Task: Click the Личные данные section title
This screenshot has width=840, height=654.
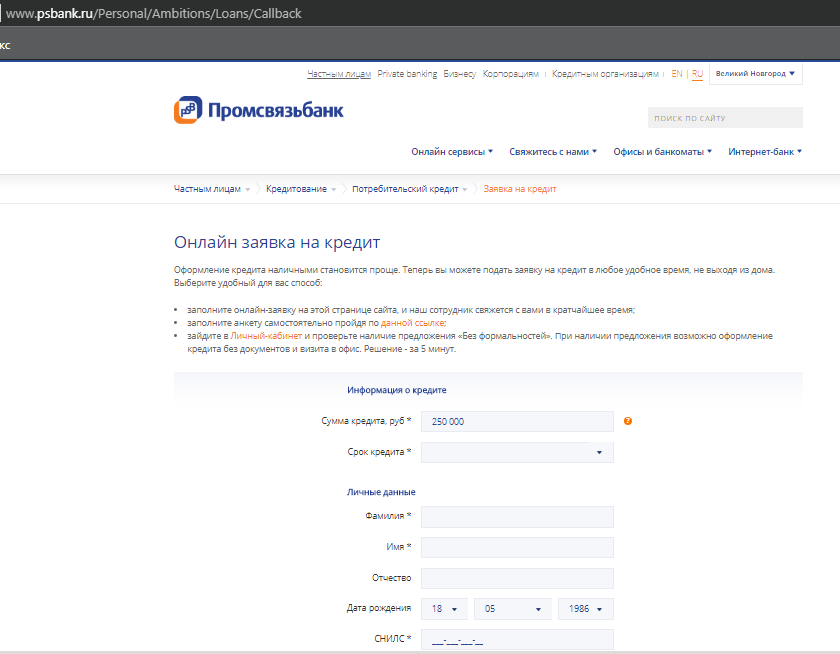Action: pos(381,492)
